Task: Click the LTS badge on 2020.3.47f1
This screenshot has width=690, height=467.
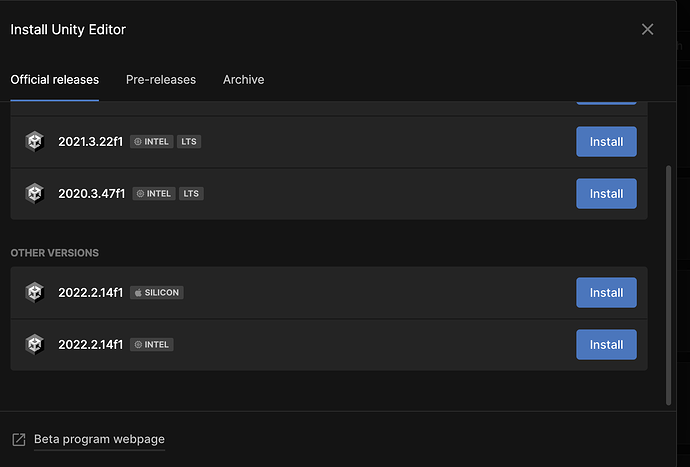Action: click(x=191, y=194)
